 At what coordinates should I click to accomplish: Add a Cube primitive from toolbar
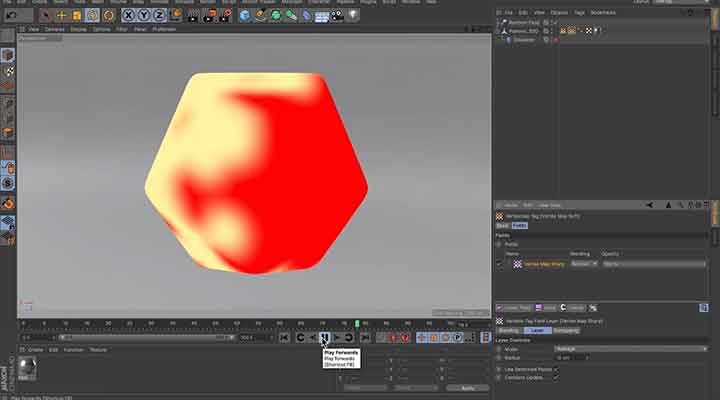(x=244, y=16)
